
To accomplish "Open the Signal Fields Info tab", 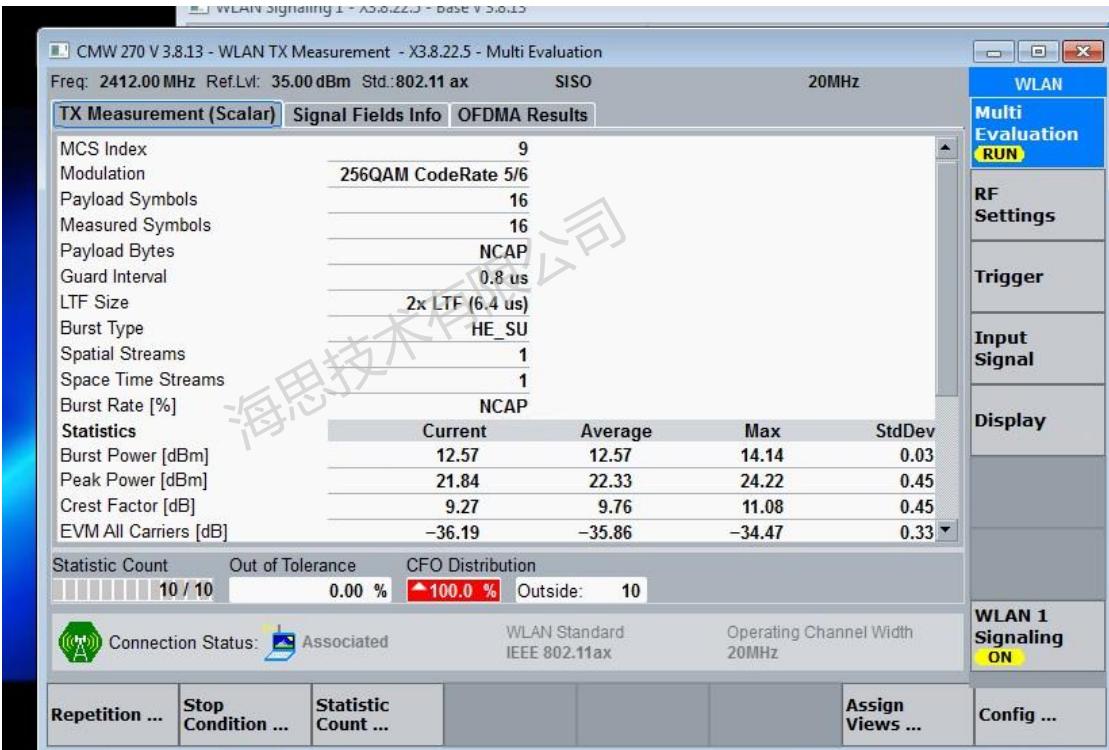I will pyautogui.click(x=366, y=115).
